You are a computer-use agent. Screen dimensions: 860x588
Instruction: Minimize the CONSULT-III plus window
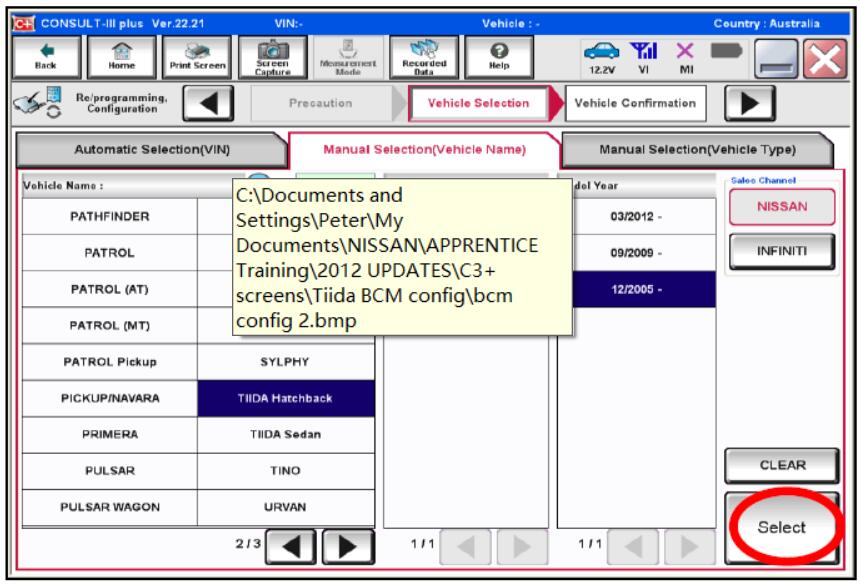pyautogui.click(x=776, y=59)
